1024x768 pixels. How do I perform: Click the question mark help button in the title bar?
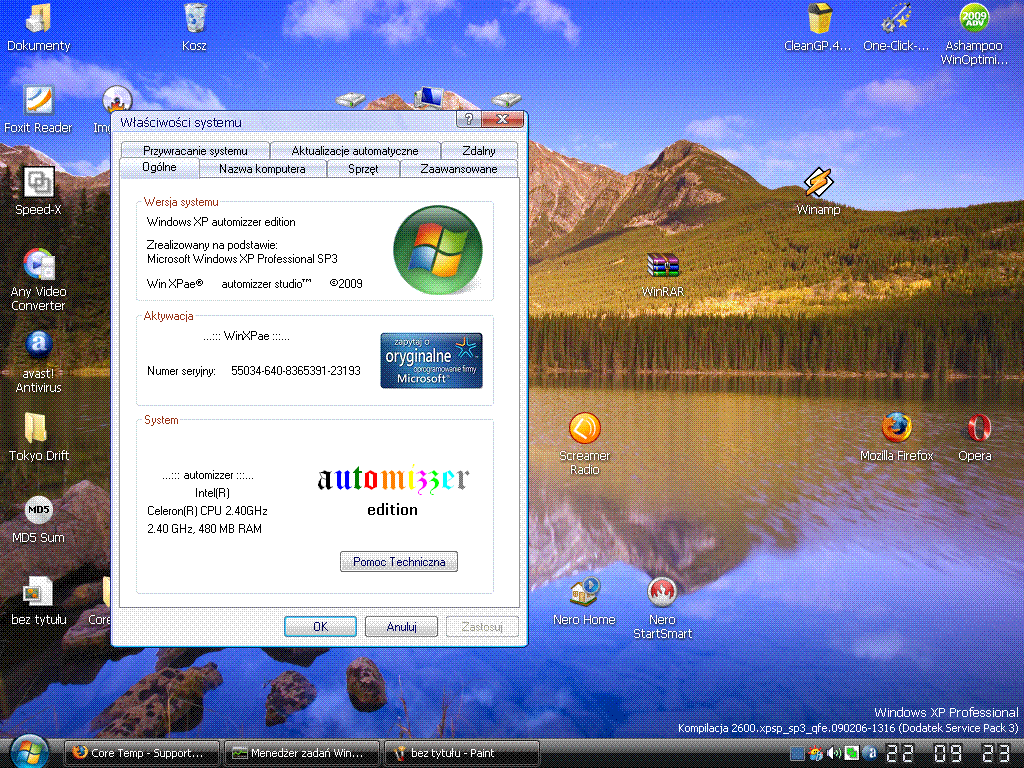468,120
